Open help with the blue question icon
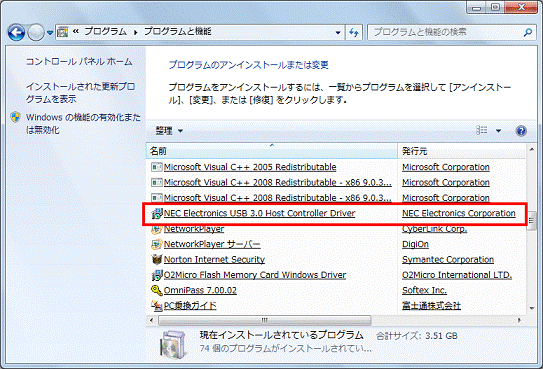The image size is (543, 369). (x=521, y=131)
